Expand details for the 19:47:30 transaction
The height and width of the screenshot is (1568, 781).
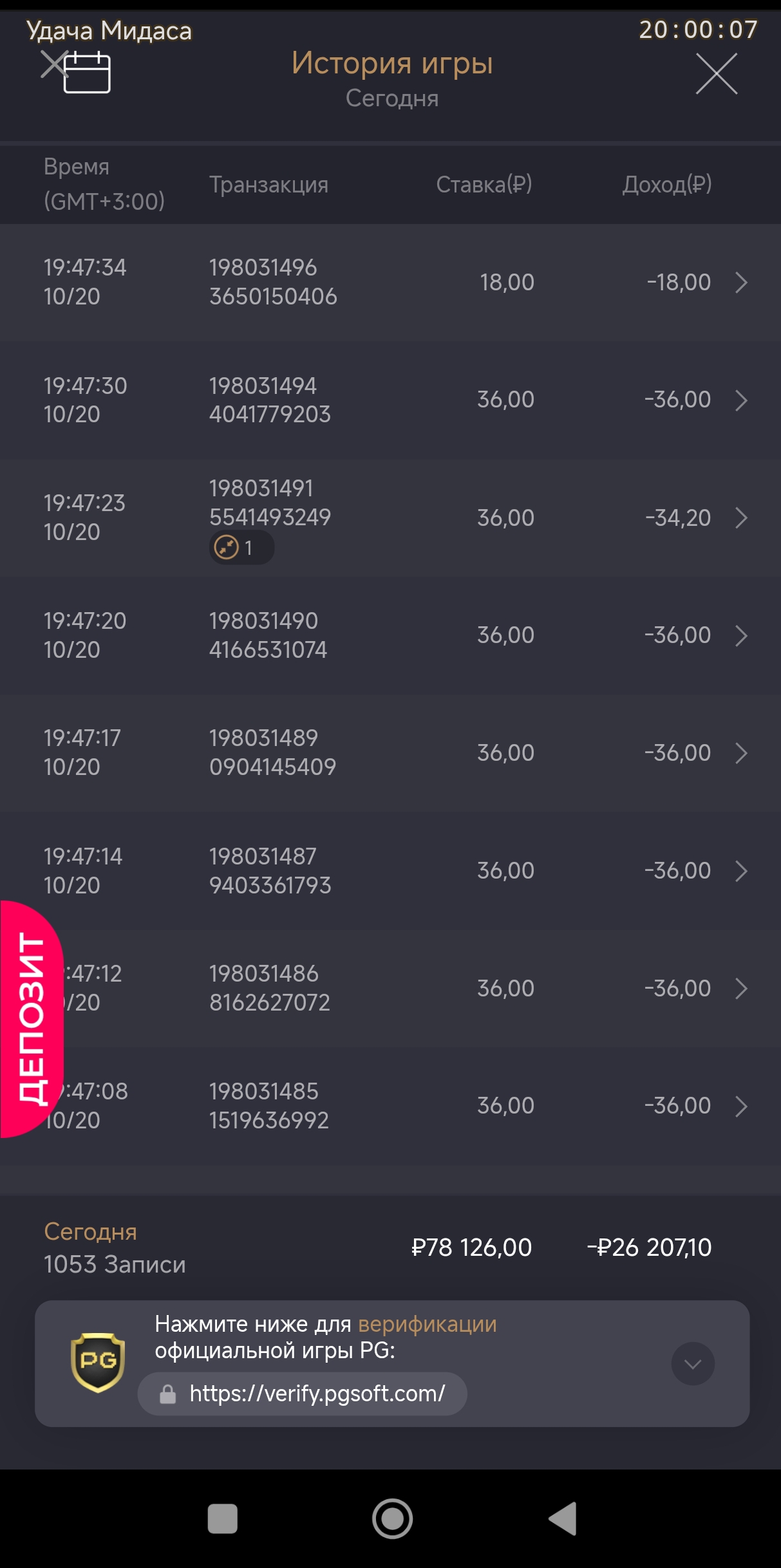(741, 400)
